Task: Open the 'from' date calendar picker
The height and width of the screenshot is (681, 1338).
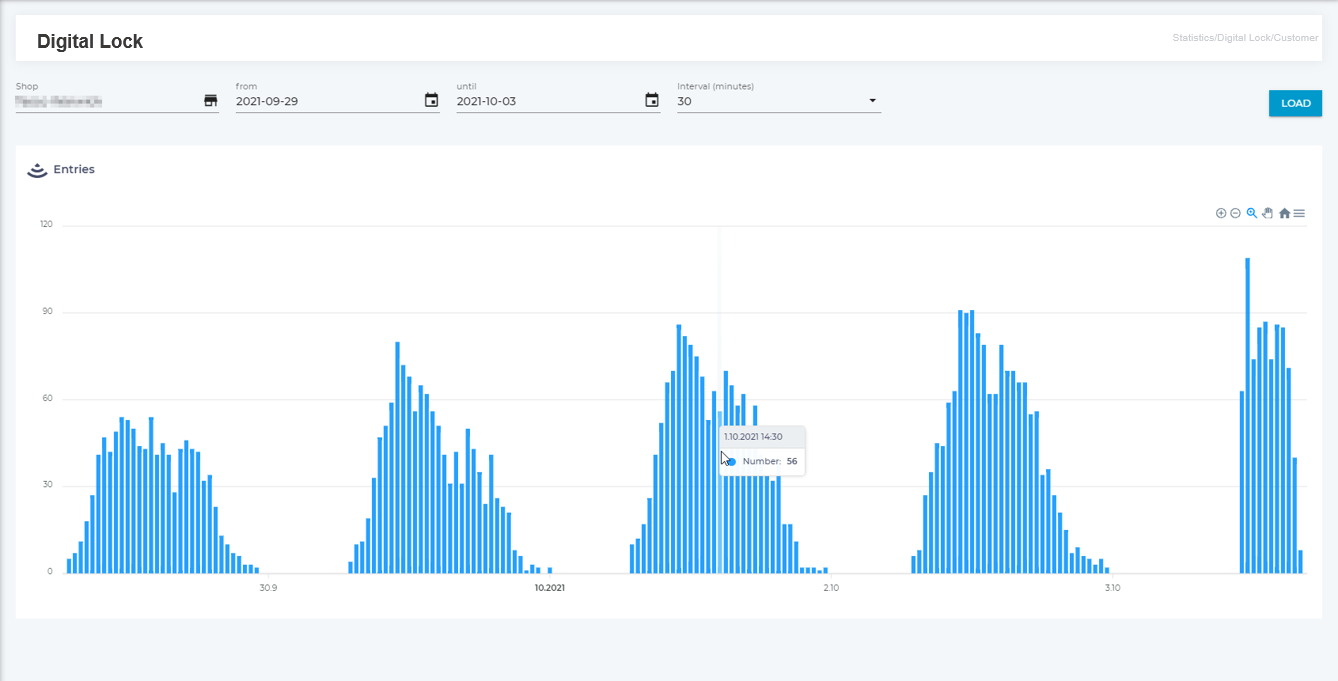Action: pyautogui.click(x=431, y=101)
